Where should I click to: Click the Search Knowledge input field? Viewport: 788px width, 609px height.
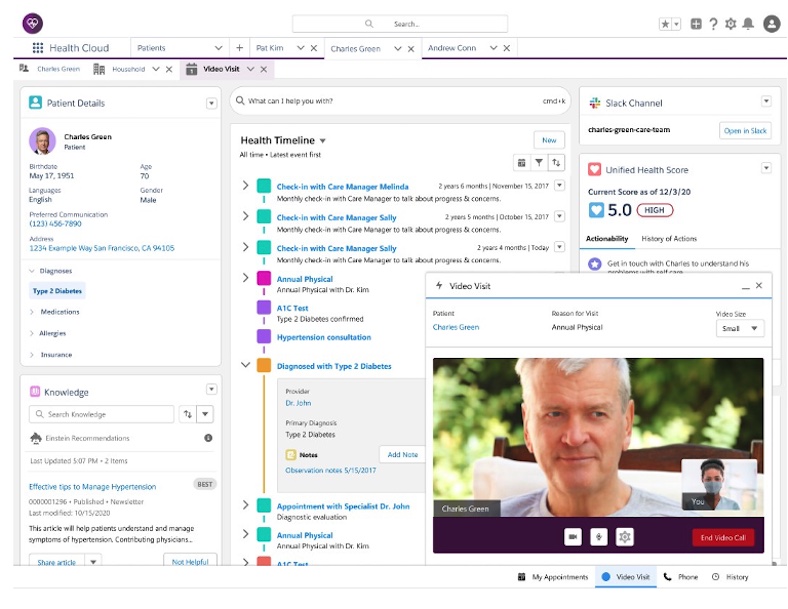click(x=105, y=414)
